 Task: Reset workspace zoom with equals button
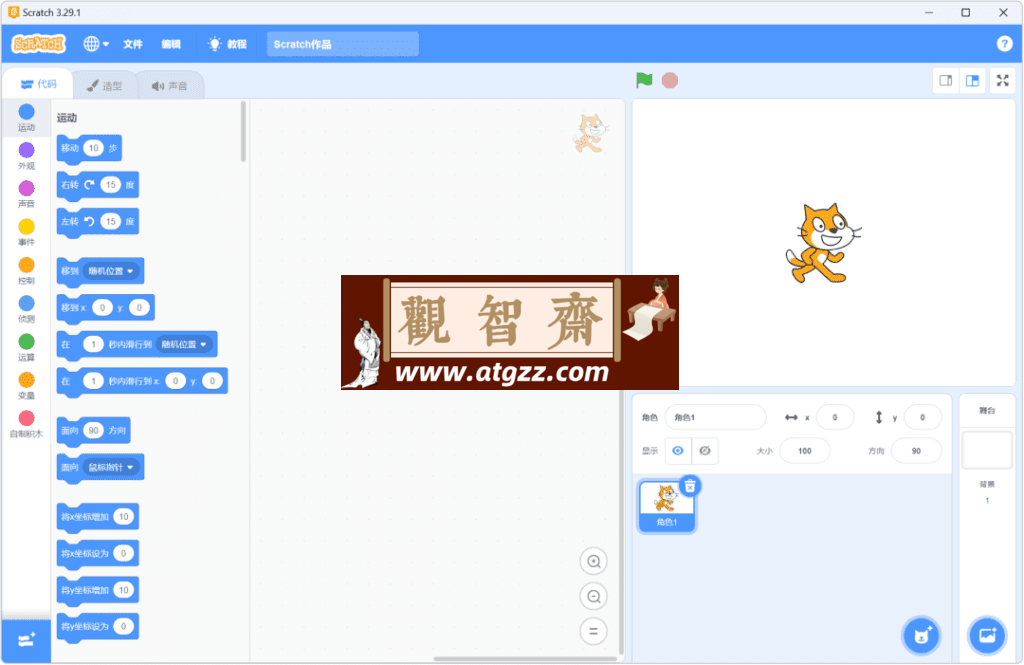coord(594,632)
